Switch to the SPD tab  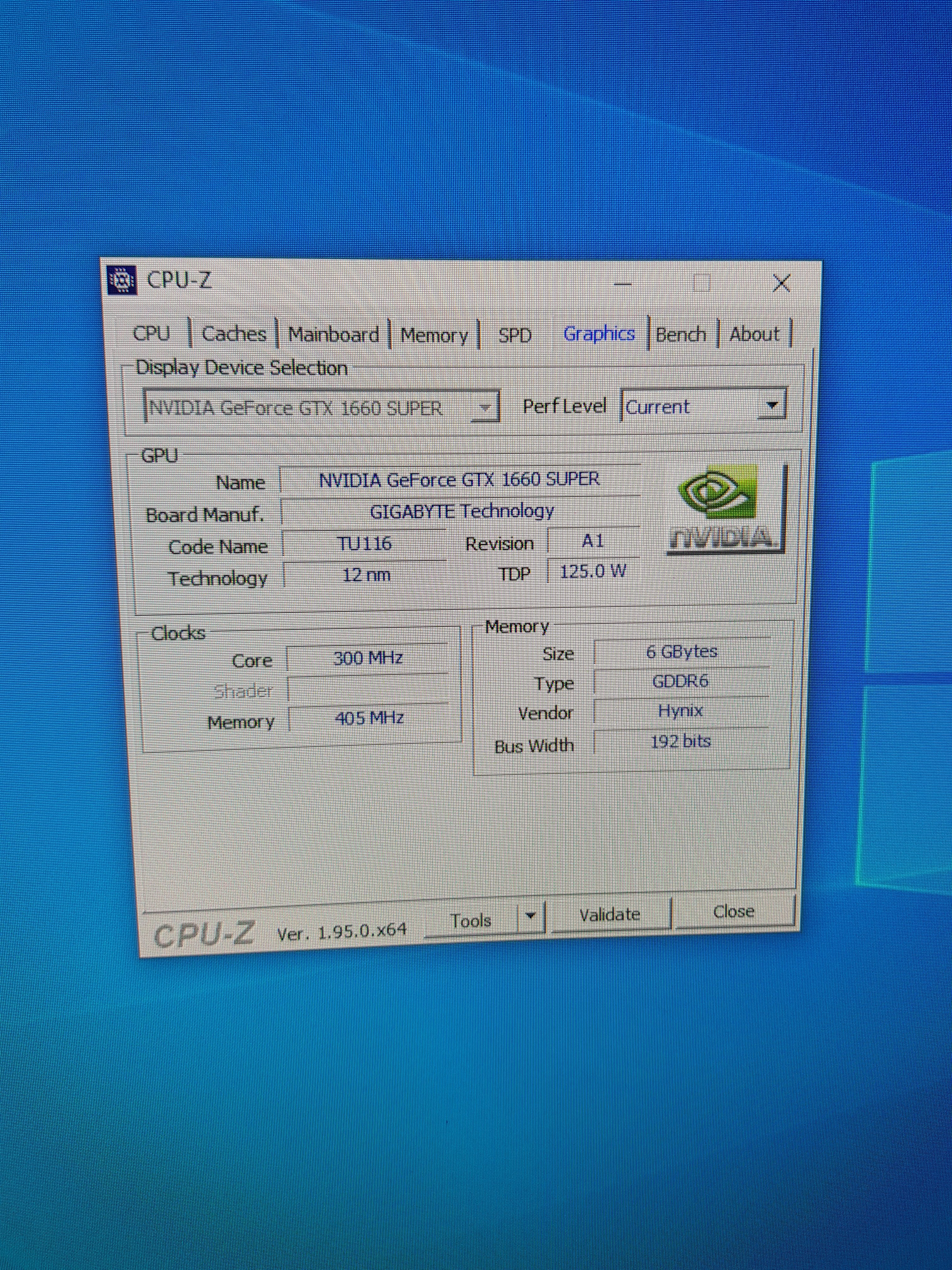[515, 335]
